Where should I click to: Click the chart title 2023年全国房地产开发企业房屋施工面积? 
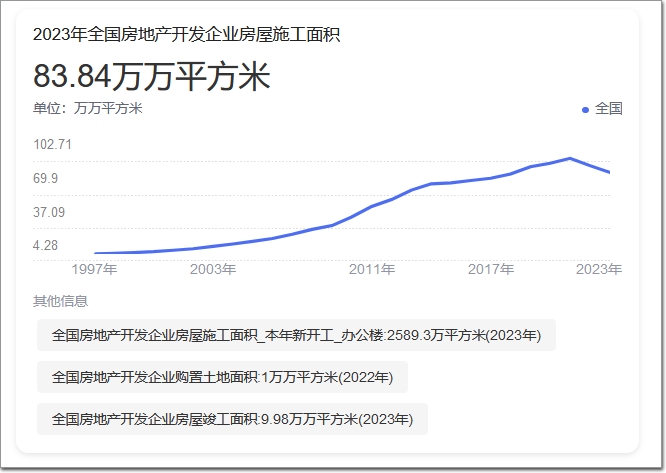coord(186,34)
